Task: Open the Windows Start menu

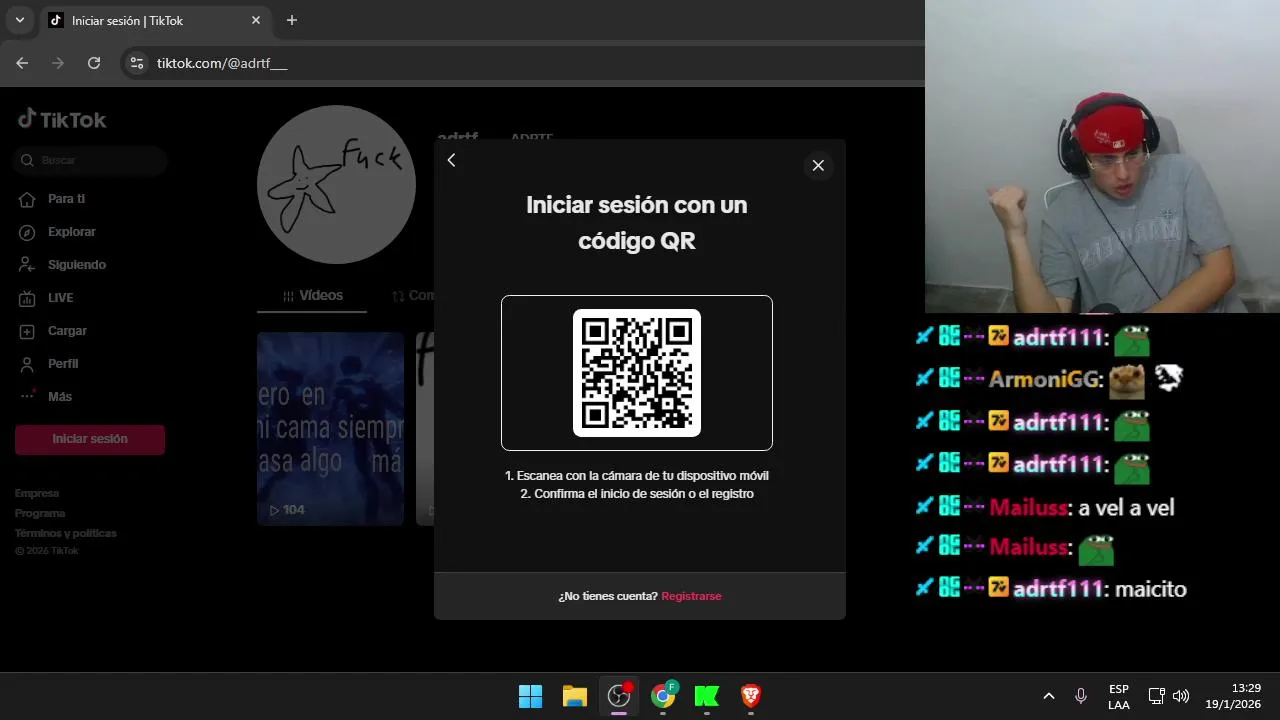Action: click(x=530, y=696)
